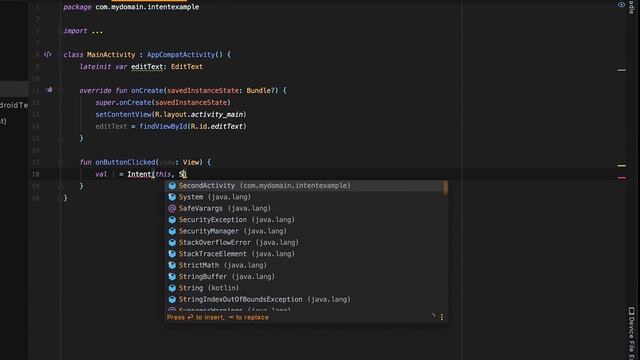
Task: Click the underlined Intent constructor call
Action: pos(140,174)
